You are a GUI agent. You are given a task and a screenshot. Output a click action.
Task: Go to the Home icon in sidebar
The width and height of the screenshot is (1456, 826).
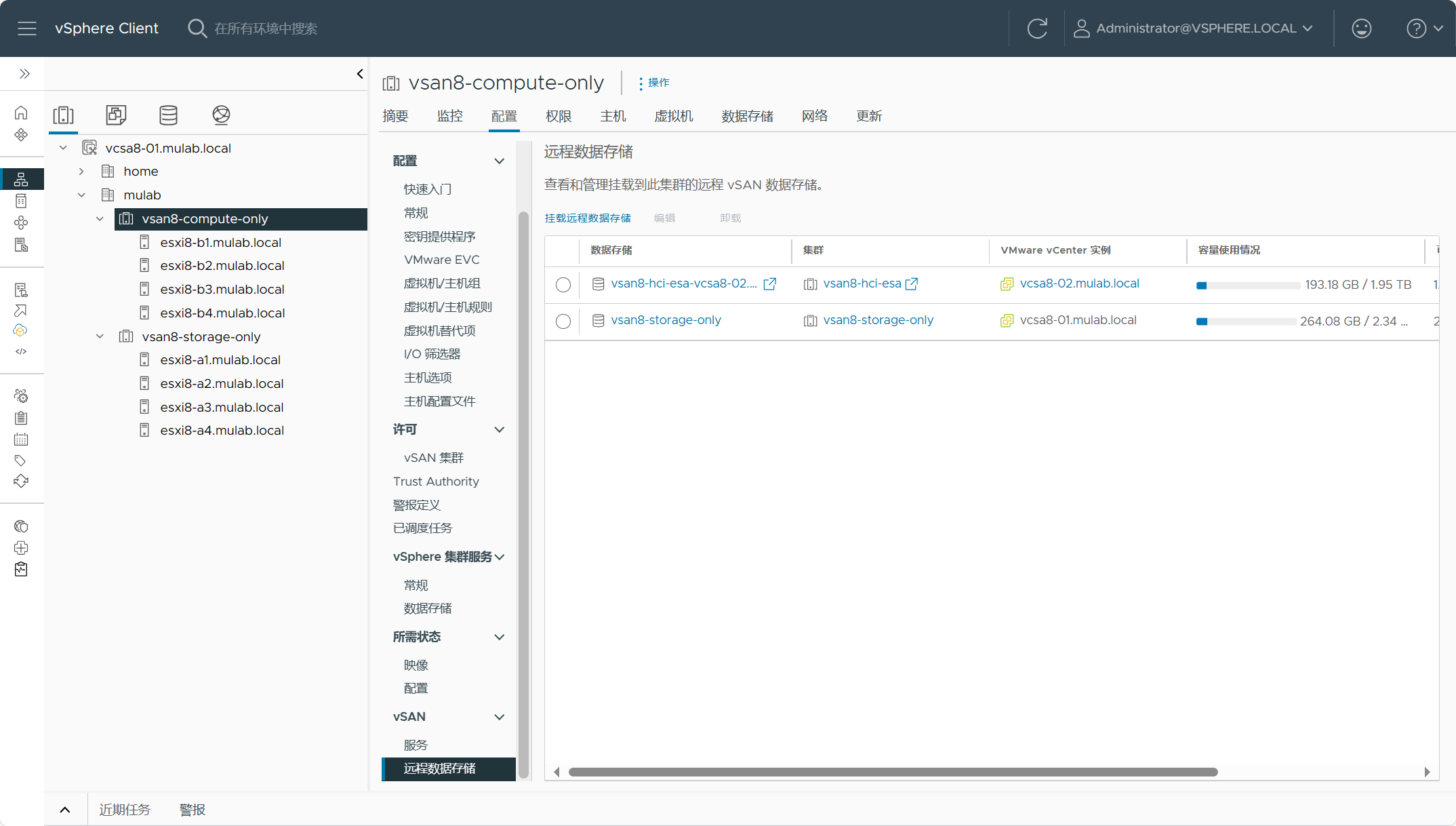tap(21, 113)
